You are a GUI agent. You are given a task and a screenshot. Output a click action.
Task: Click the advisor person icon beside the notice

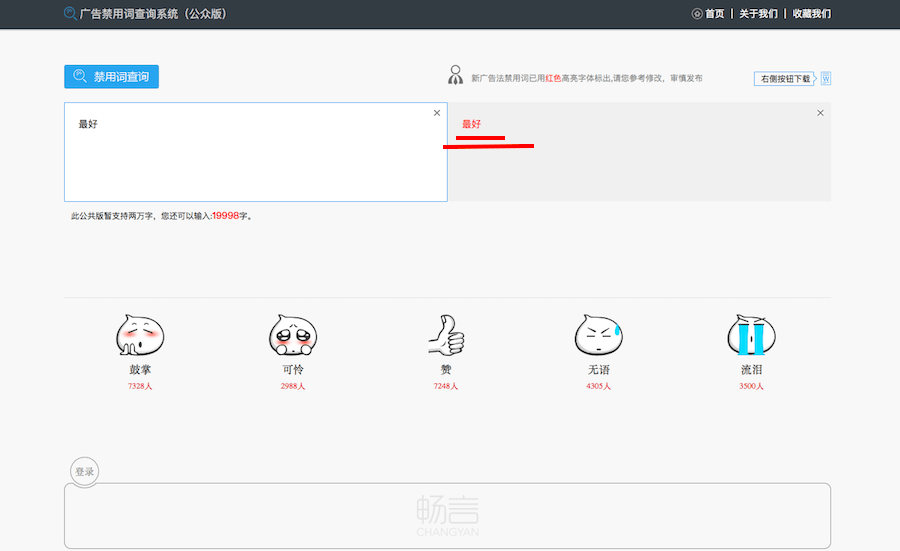(456, 76)
